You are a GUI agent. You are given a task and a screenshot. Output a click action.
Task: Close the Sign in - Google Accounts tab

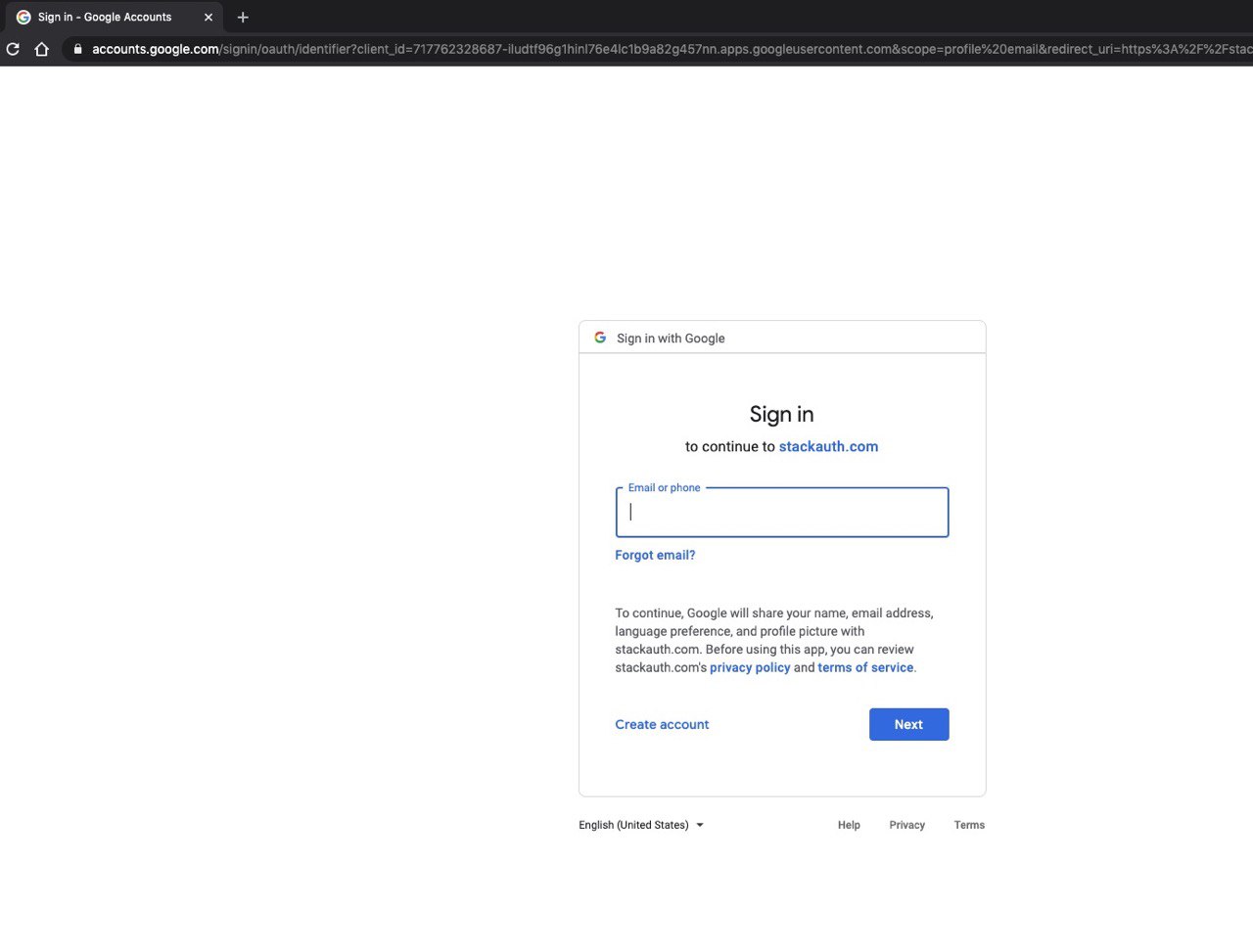click(209, 17)
